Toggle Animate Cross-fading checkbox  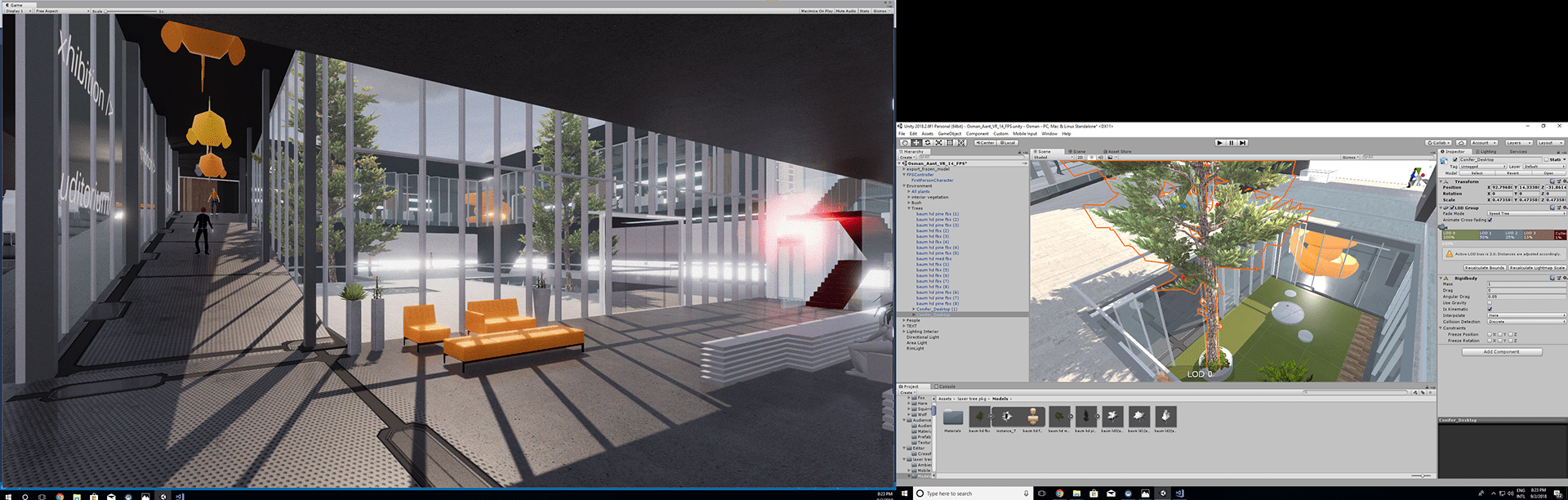point(1490,220)
